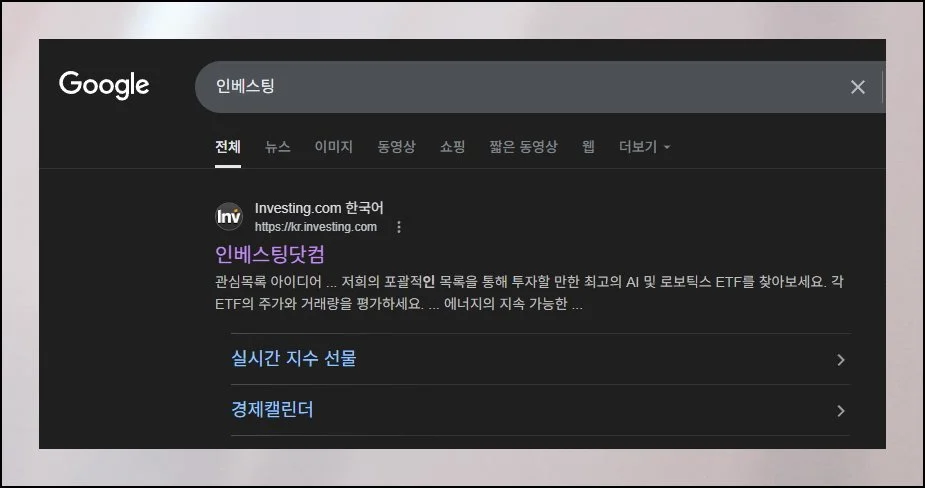Switch to the 뉴스 tab
Viewport: 925px width, 488px height.
[x=277, y=147]
